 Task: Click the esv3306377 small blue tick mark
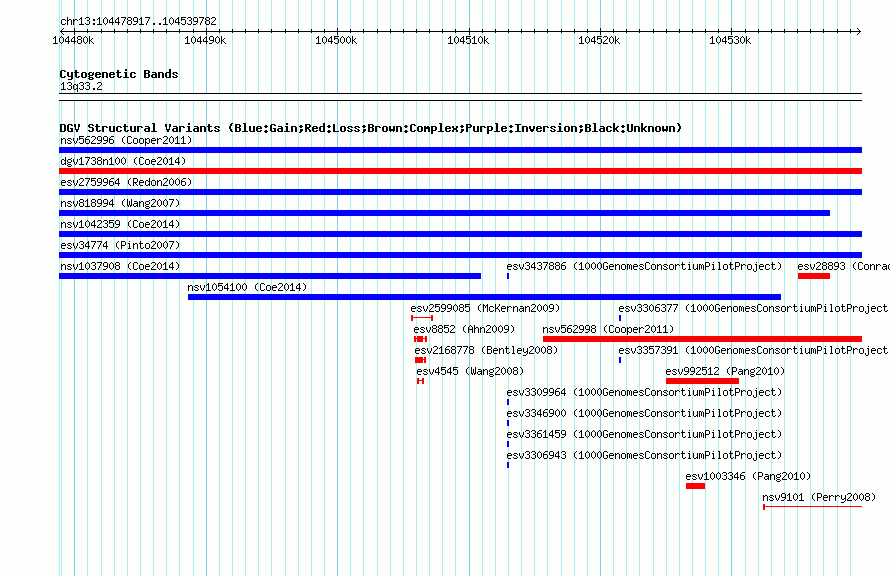(x=620, y=318)
